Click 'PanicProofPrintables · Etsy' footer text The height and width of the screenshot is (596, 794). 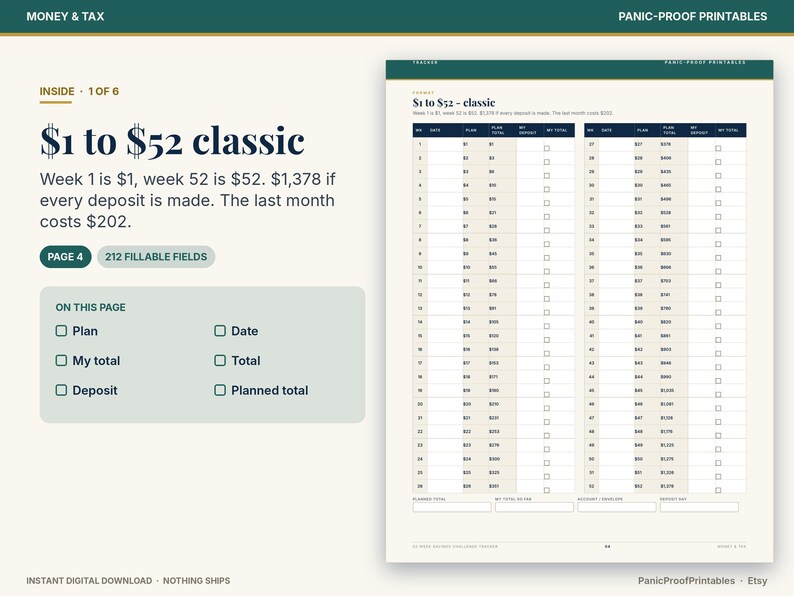coord(702,581)
